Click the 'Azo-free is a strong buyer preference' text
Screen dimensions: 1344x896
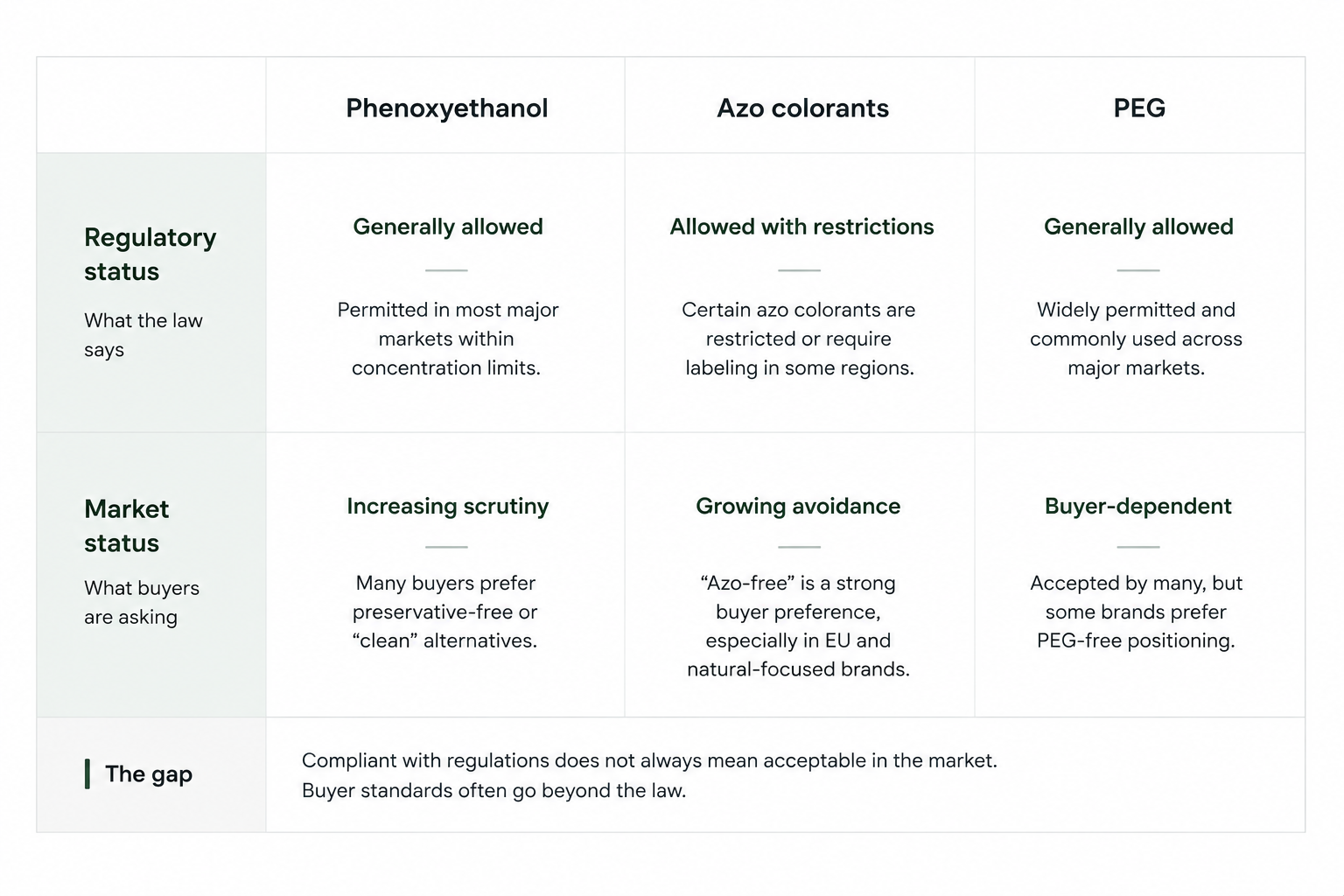798,598
